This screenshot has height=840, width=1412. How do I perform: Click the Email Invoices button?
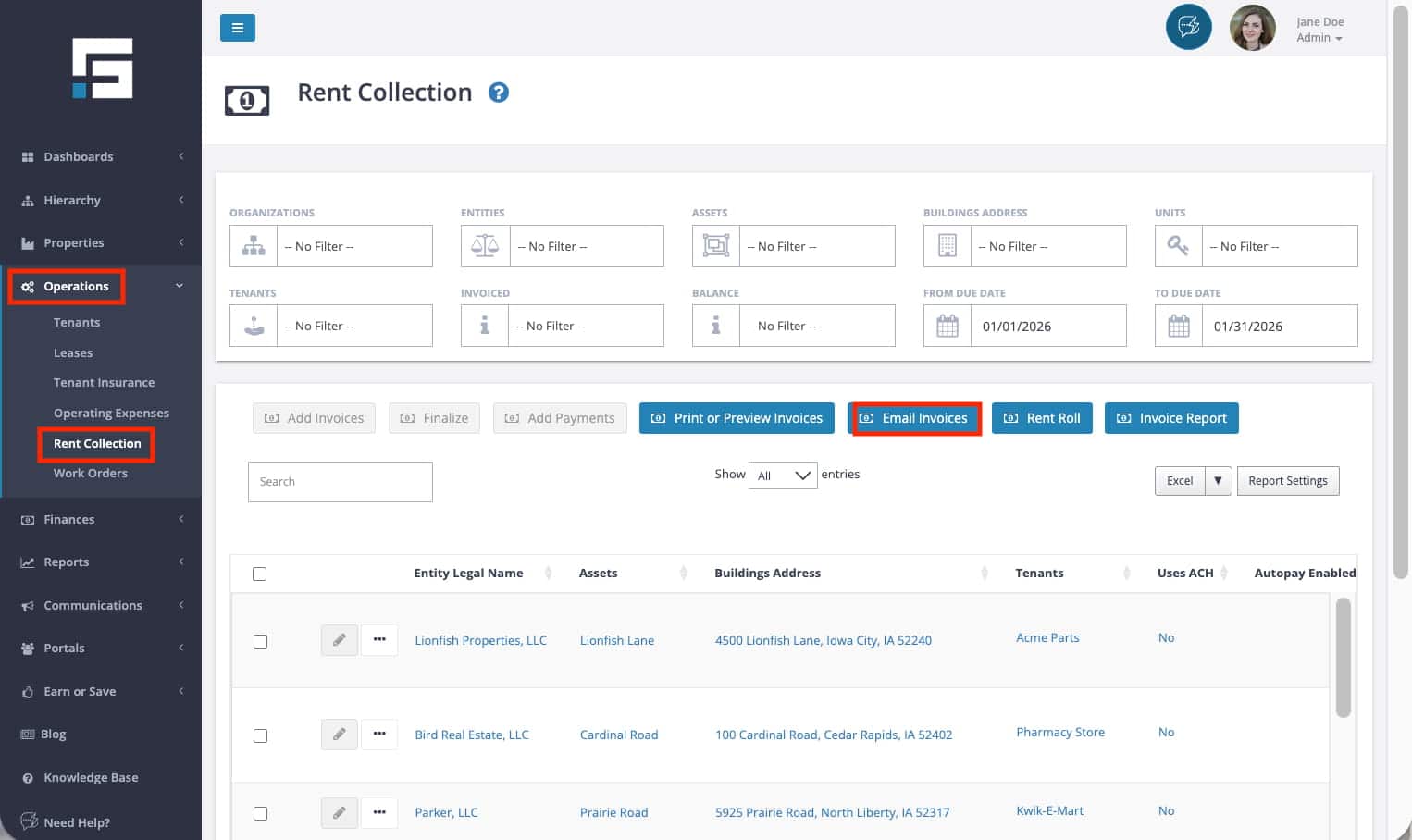914,418
